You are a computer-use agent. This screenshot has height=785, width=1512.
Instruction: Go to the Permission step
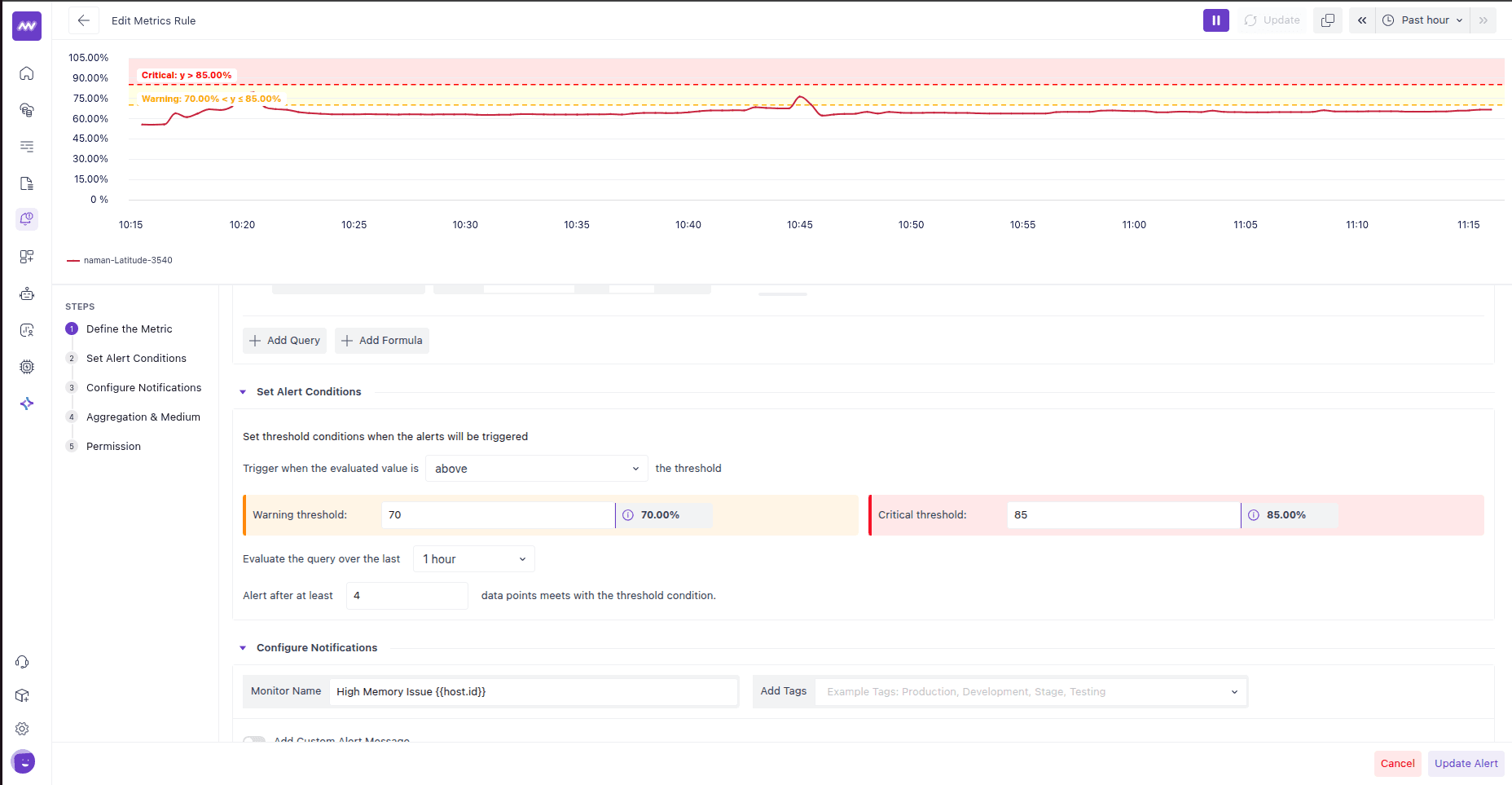tap(113, 447)
